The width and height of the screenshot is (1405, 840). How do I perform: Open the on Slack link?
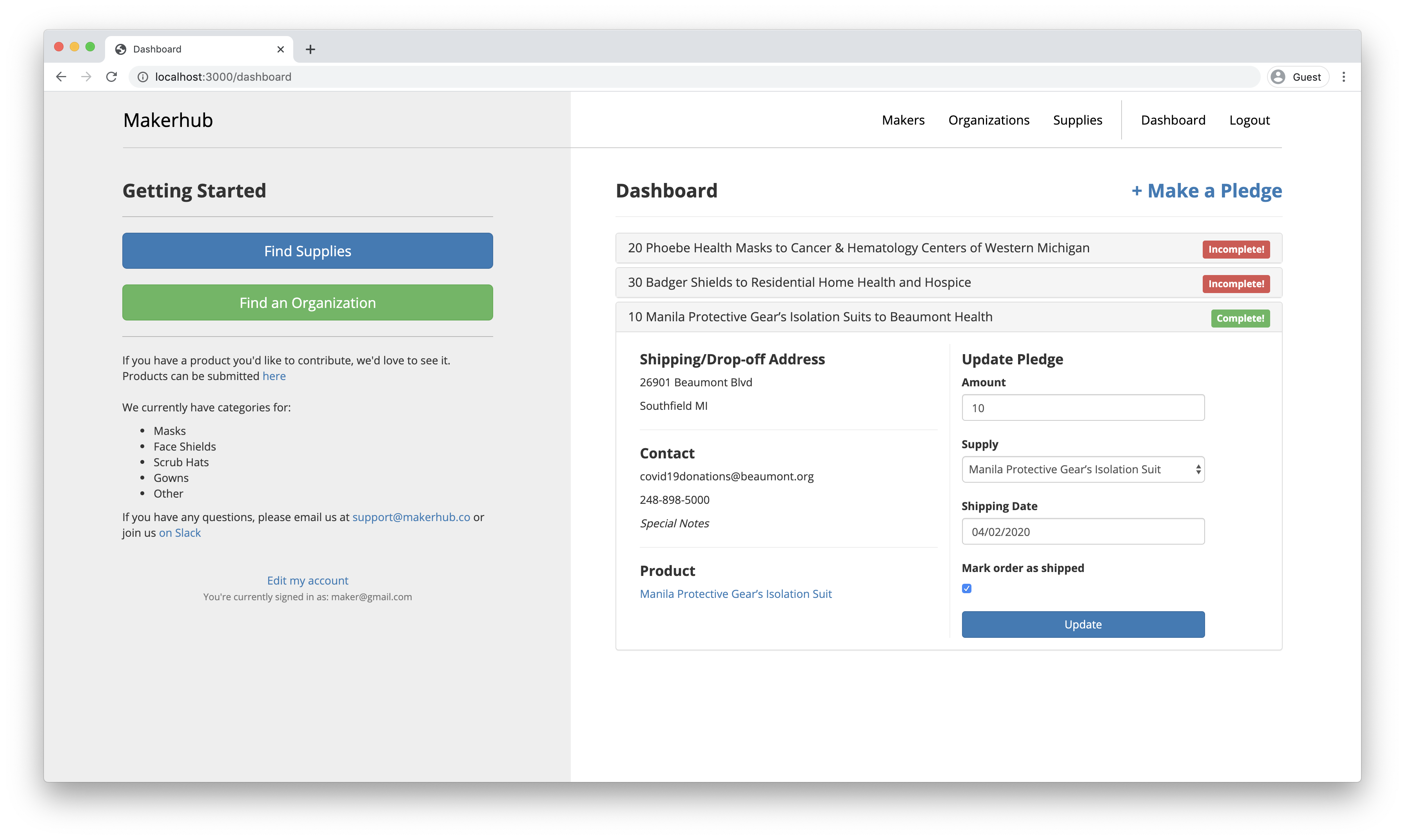click(x=180, y=533)
